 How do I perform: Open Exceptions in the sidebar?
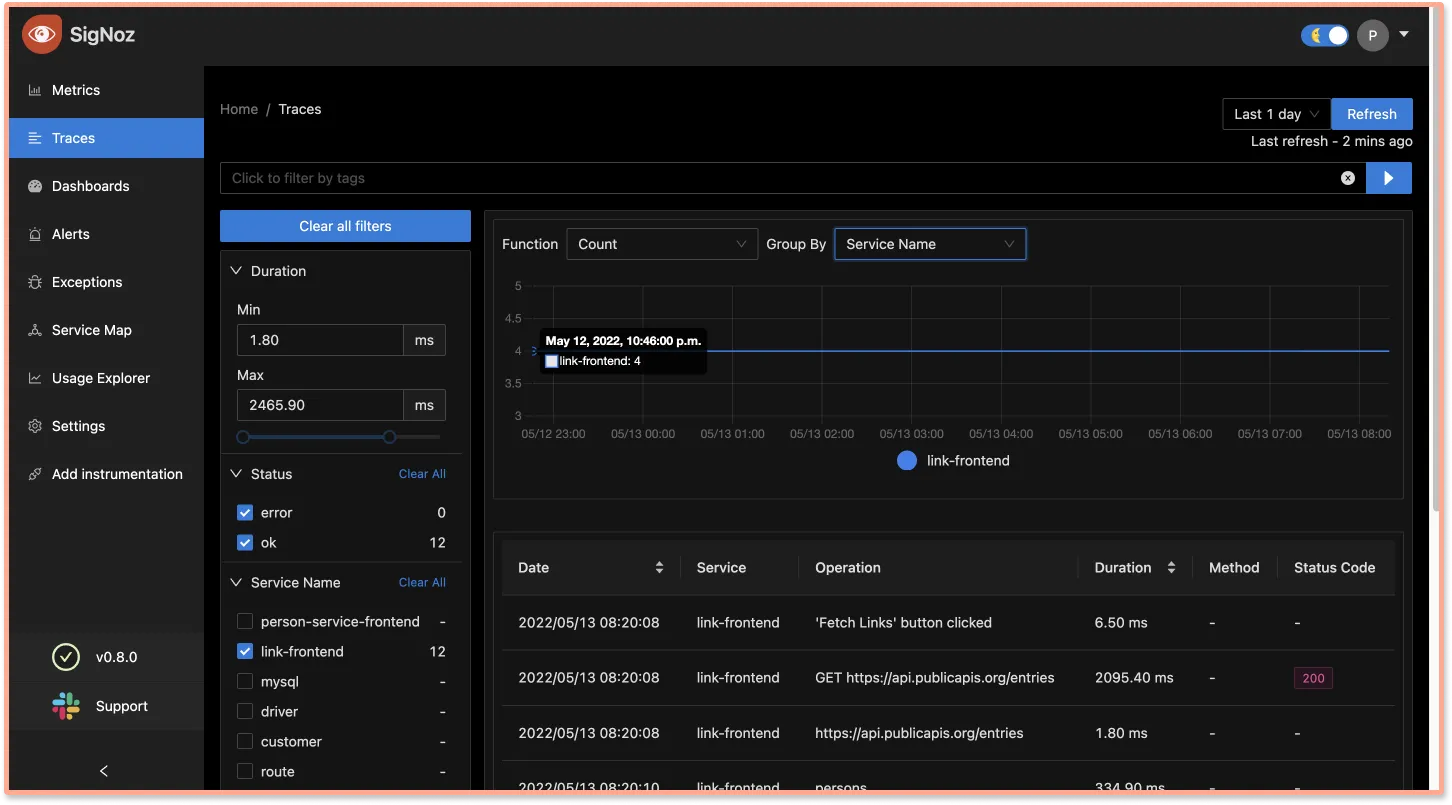click(106, 282)
